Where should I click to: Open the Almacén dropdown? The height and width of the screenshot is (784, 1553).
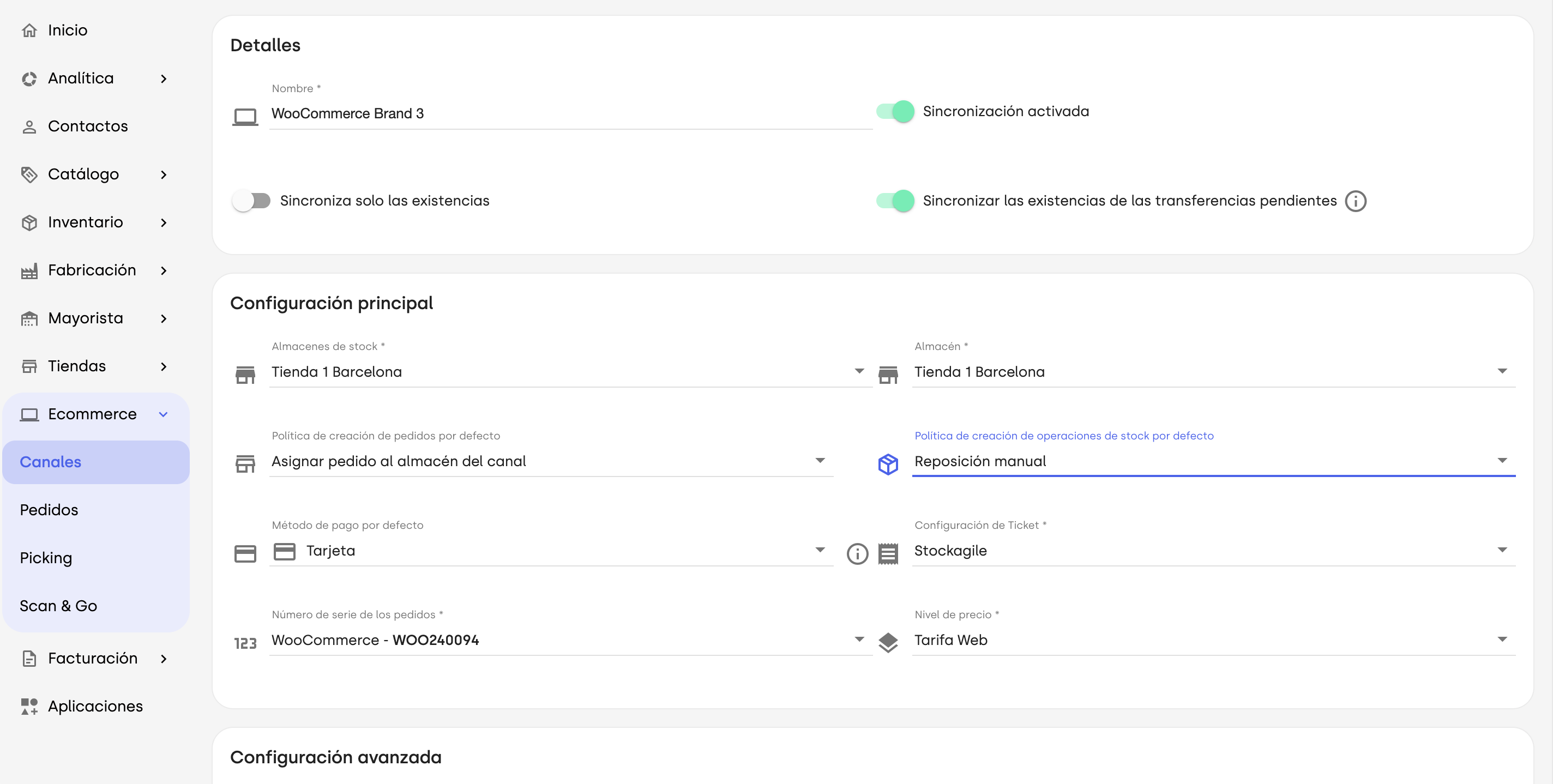pyautogui.click(x=1213, y=372)
